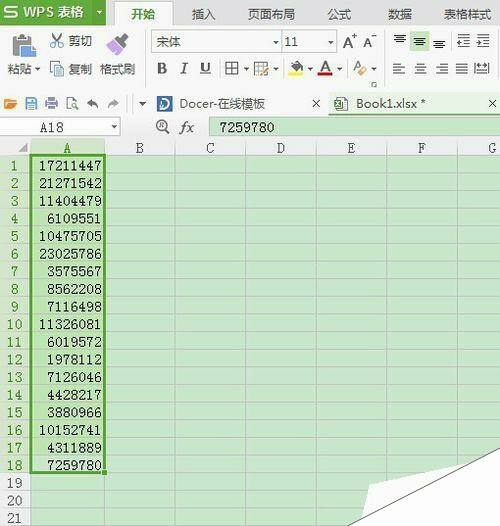Image resolution: width=500 pixels, height=526 pixels.
Task: Click the select-all corner triangle
Action: (x=23, y=148)
